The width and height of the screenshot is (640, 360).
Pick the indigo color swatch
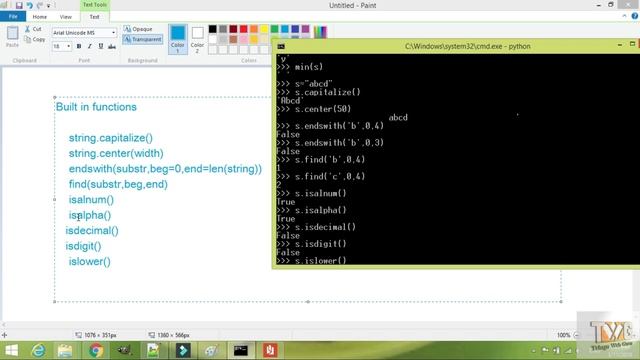295,29
